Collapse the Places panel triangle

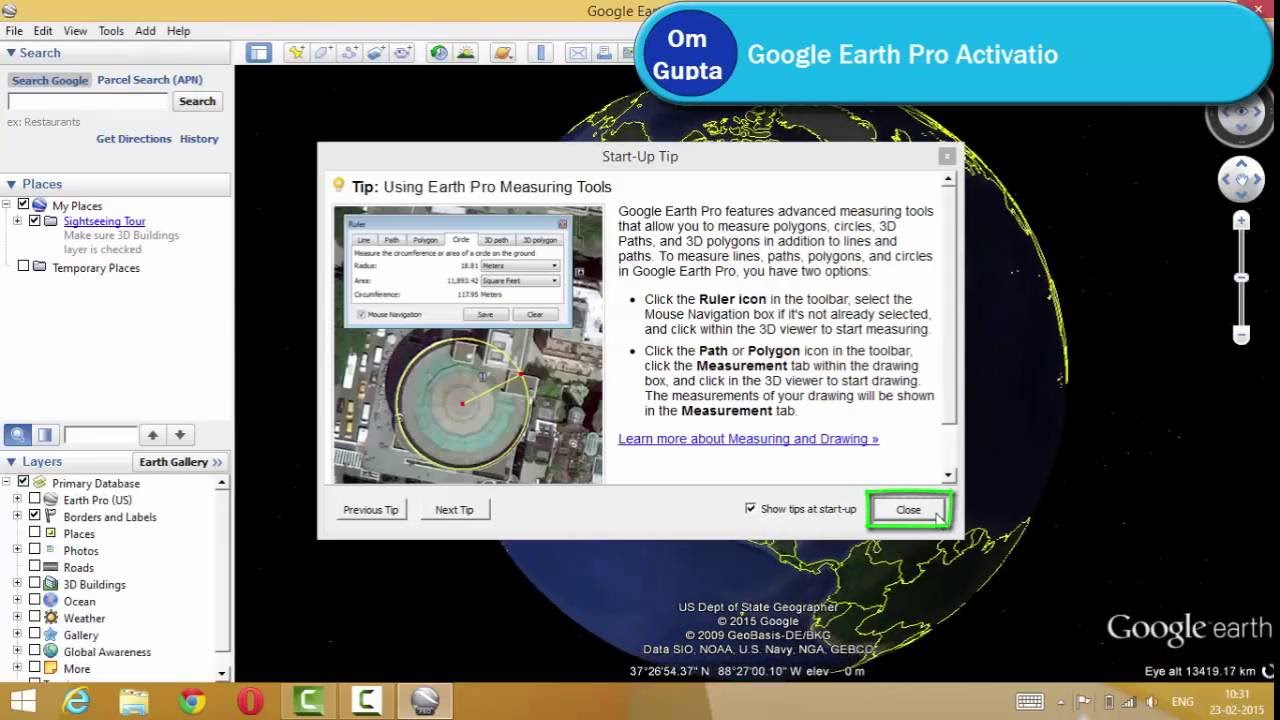(x=11, y=184)
